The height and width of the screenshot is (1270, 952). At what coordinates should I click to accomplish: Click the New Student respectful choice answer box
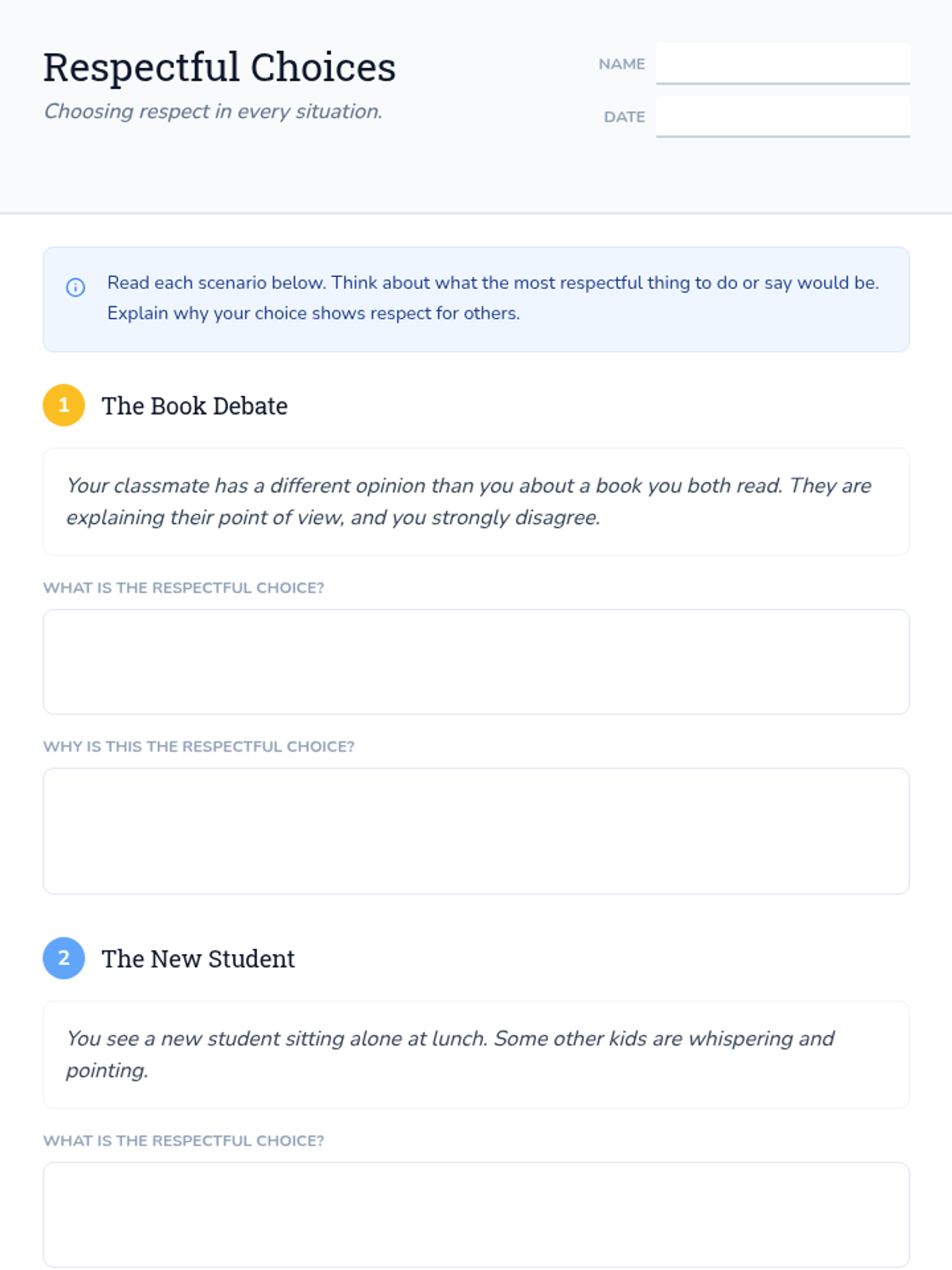[x=476, y=1215]
